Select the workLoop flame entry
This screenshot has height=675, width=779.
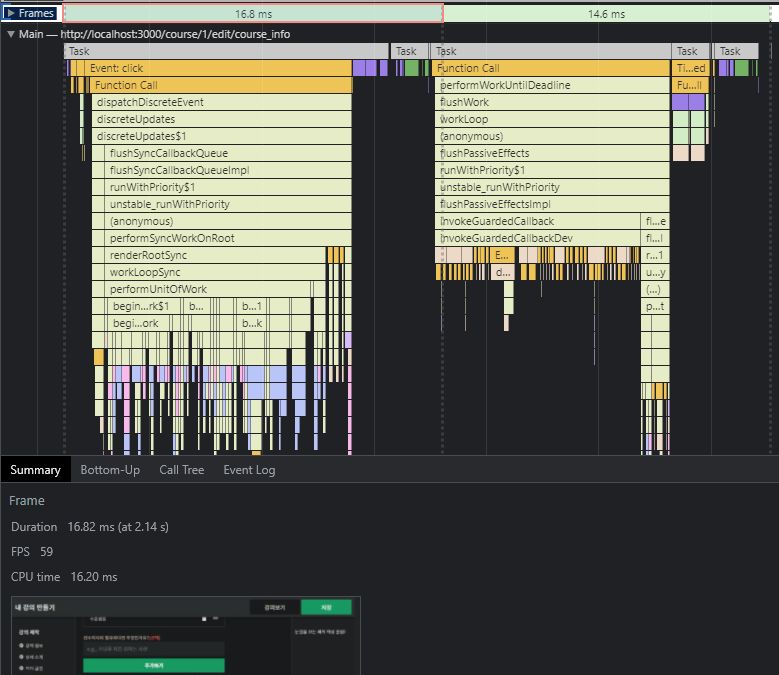[x=552, y=119]
